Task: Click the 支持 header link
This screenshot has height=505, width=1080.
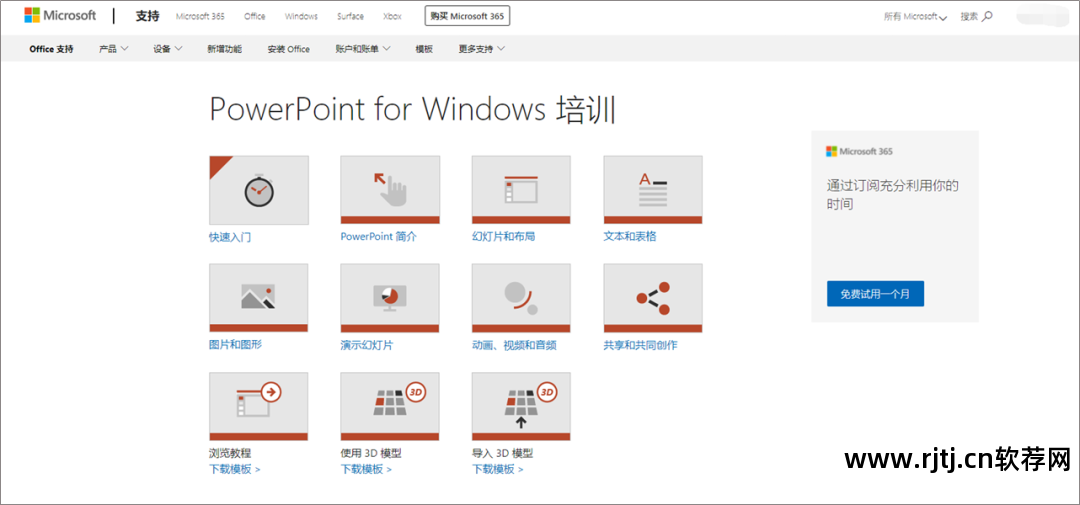Action: point(147,16)
